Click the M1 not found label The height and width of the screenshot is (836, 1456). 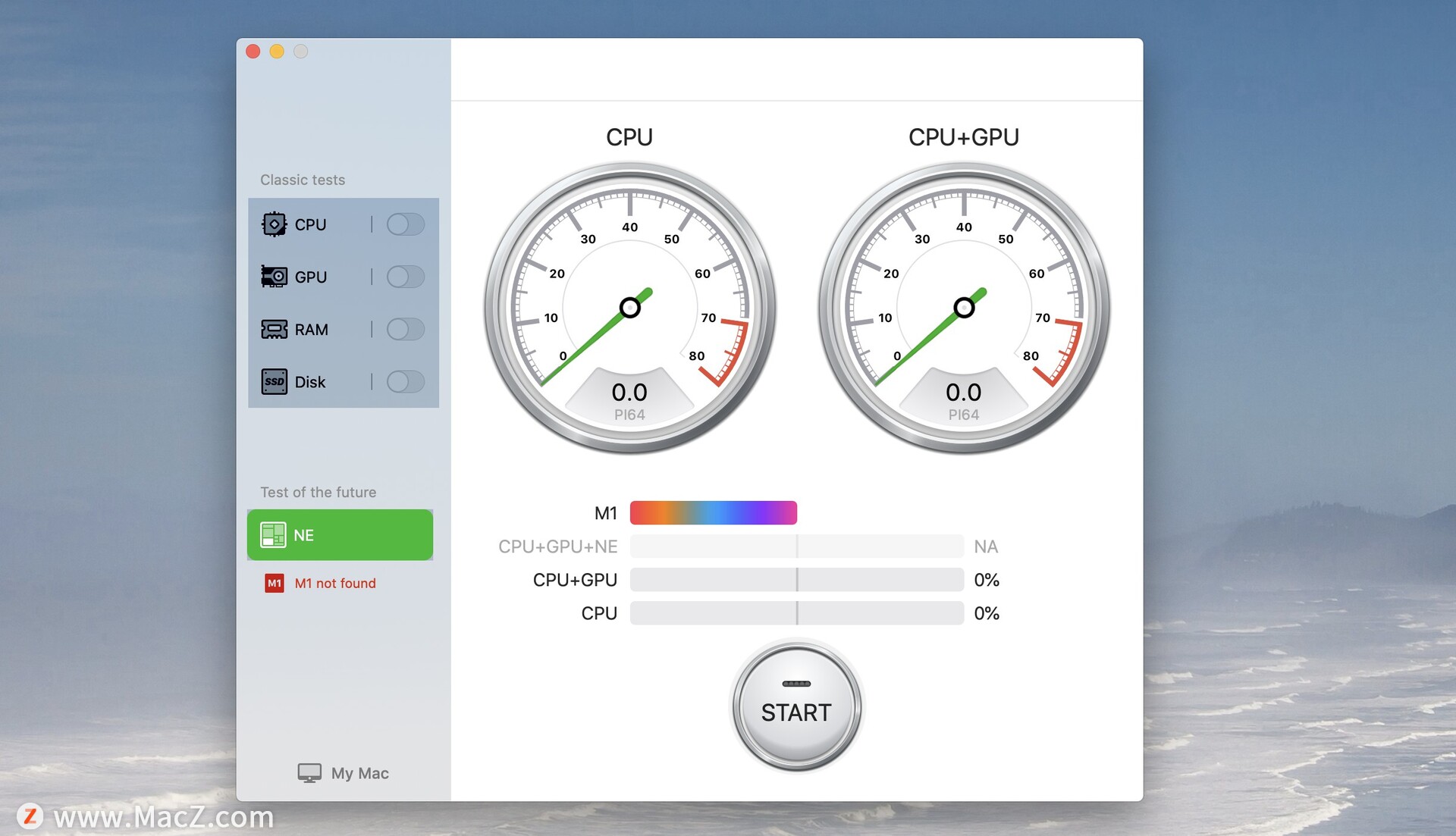click(x=335, y=583)
